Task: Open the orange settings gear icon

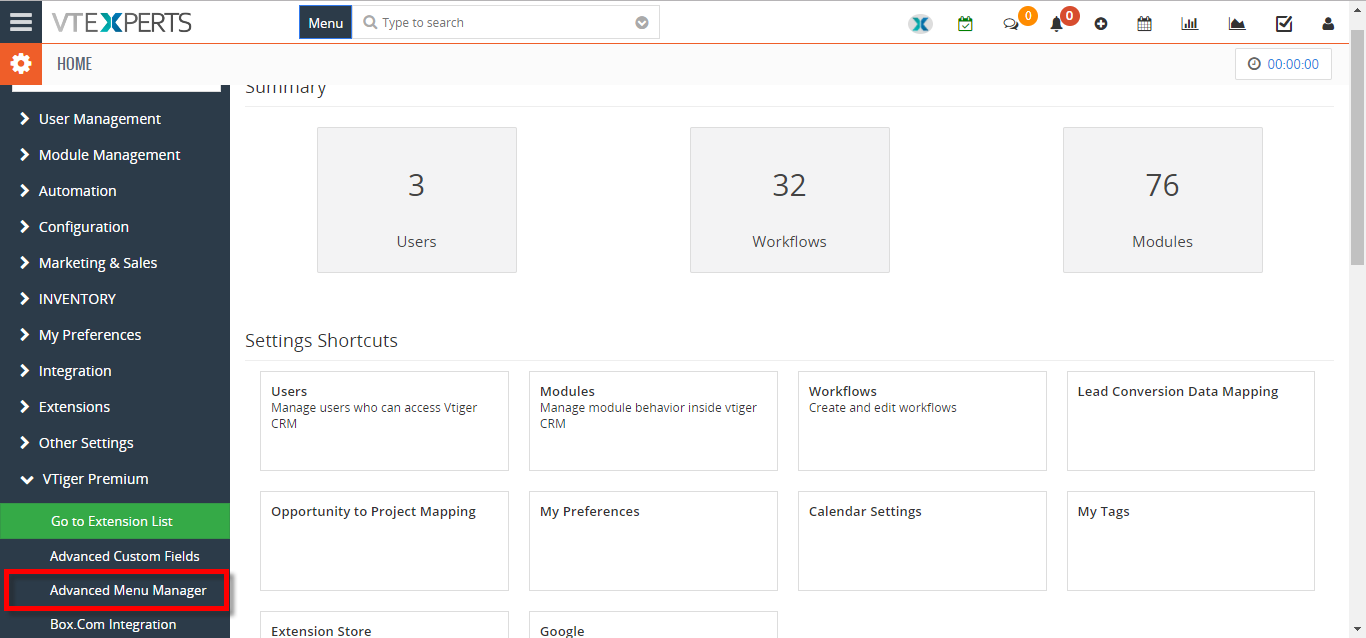Action: pyautogui.click(x=21, y=64)
